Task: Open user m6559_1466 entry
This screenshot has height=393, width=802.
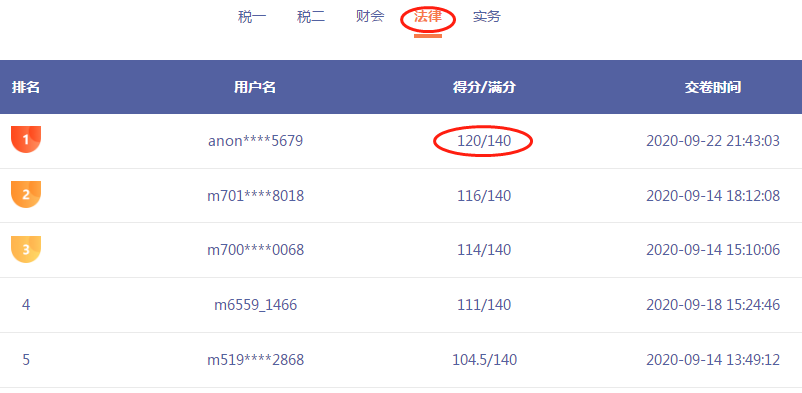Action: (x=255, y=305)
